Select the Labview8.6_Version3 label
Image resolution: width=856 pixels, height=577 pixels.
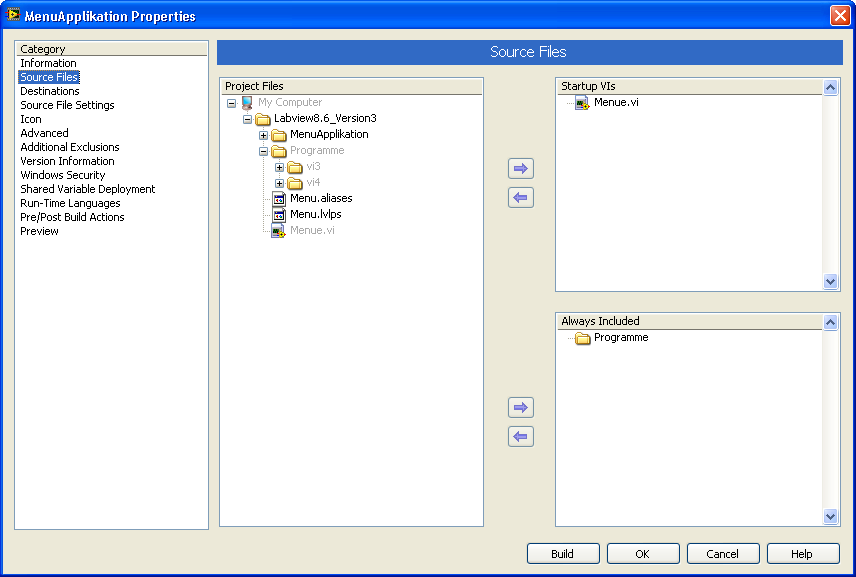[325, 118]
